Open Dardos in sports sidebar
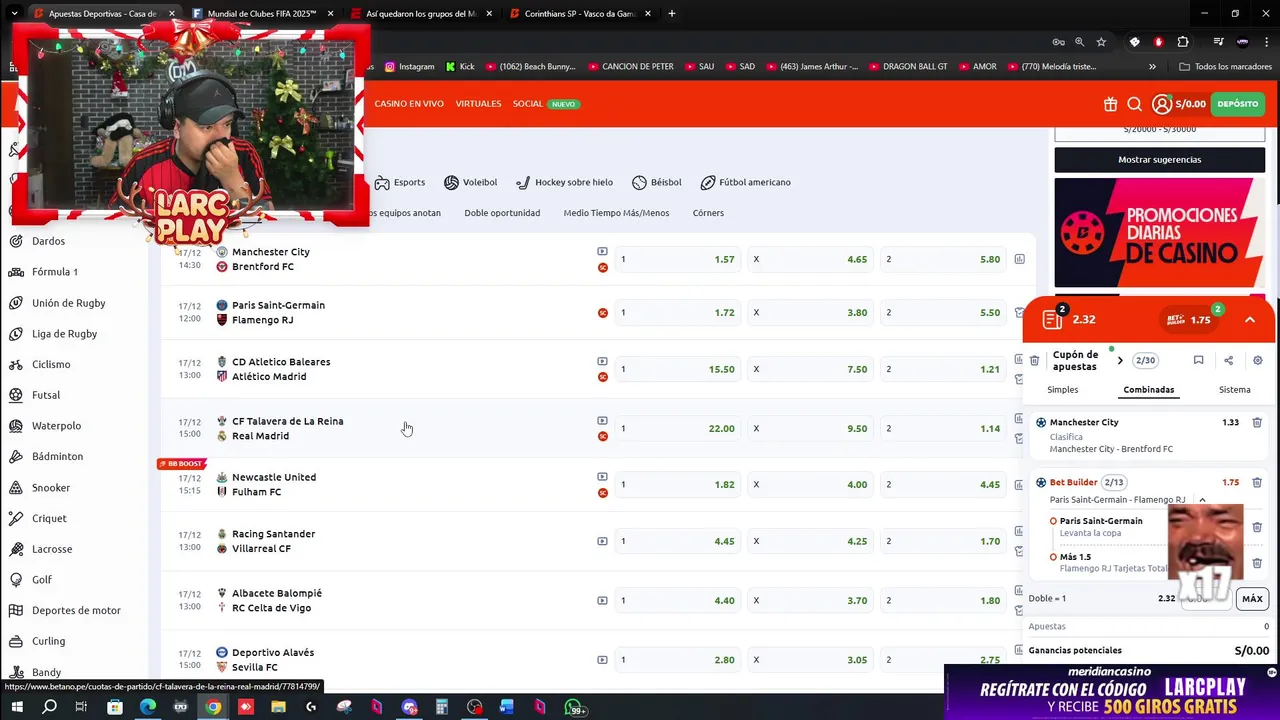Screen dimensions: 1280x720 (48, 241)
